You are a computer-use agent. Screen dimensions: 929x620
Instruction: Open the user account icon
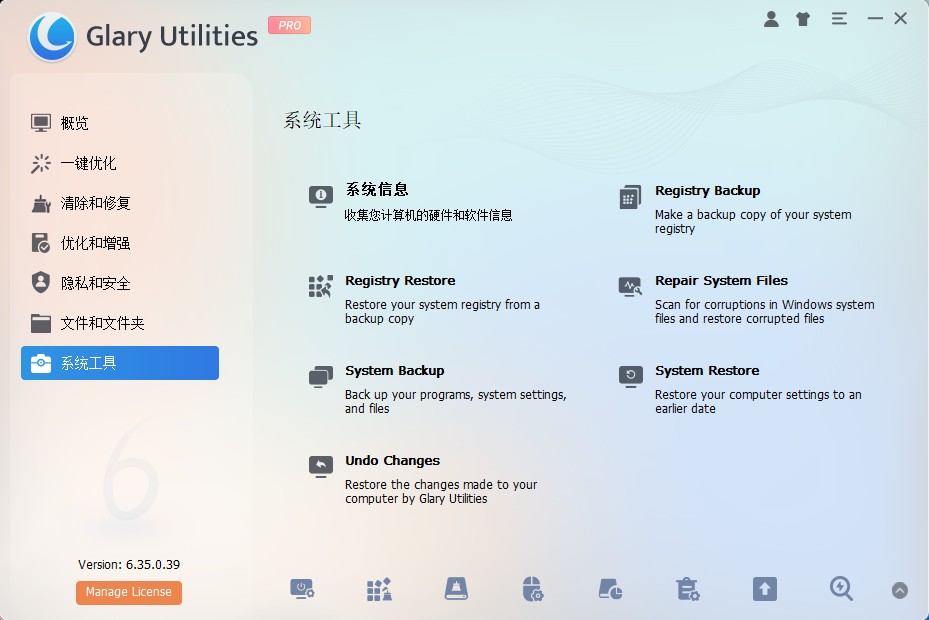tap(771, 19)
